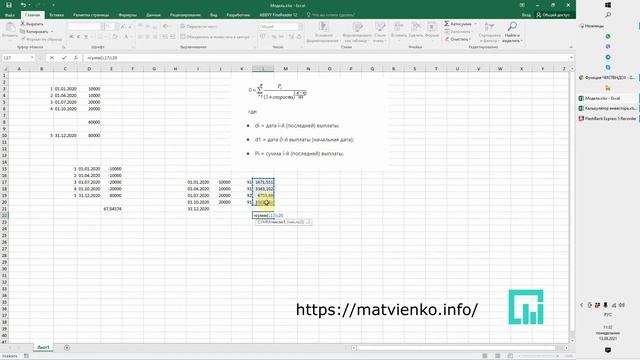Screen dimensions: 640x360
Task: Select column L header
Action: pos(263,69)
